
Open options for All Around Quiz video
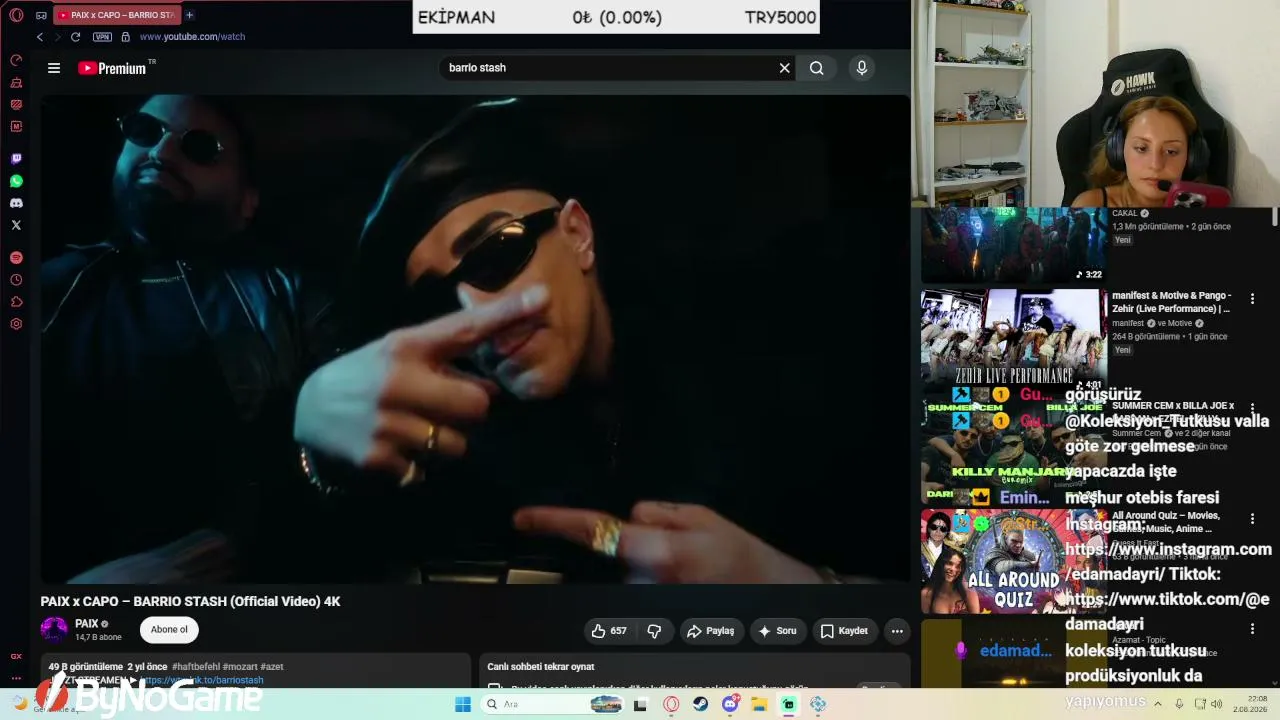[1252, 519]
